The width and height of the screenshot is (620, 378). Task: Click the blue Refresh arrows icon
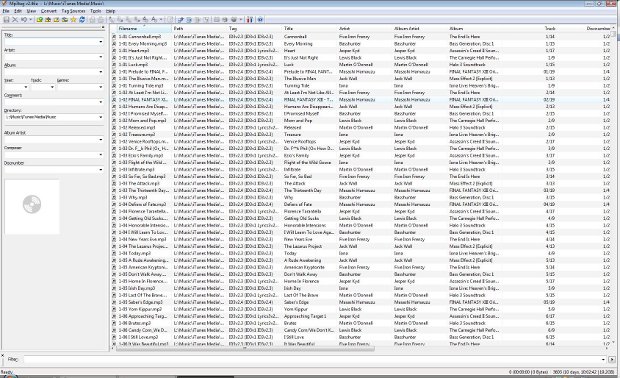pos(82,19)
